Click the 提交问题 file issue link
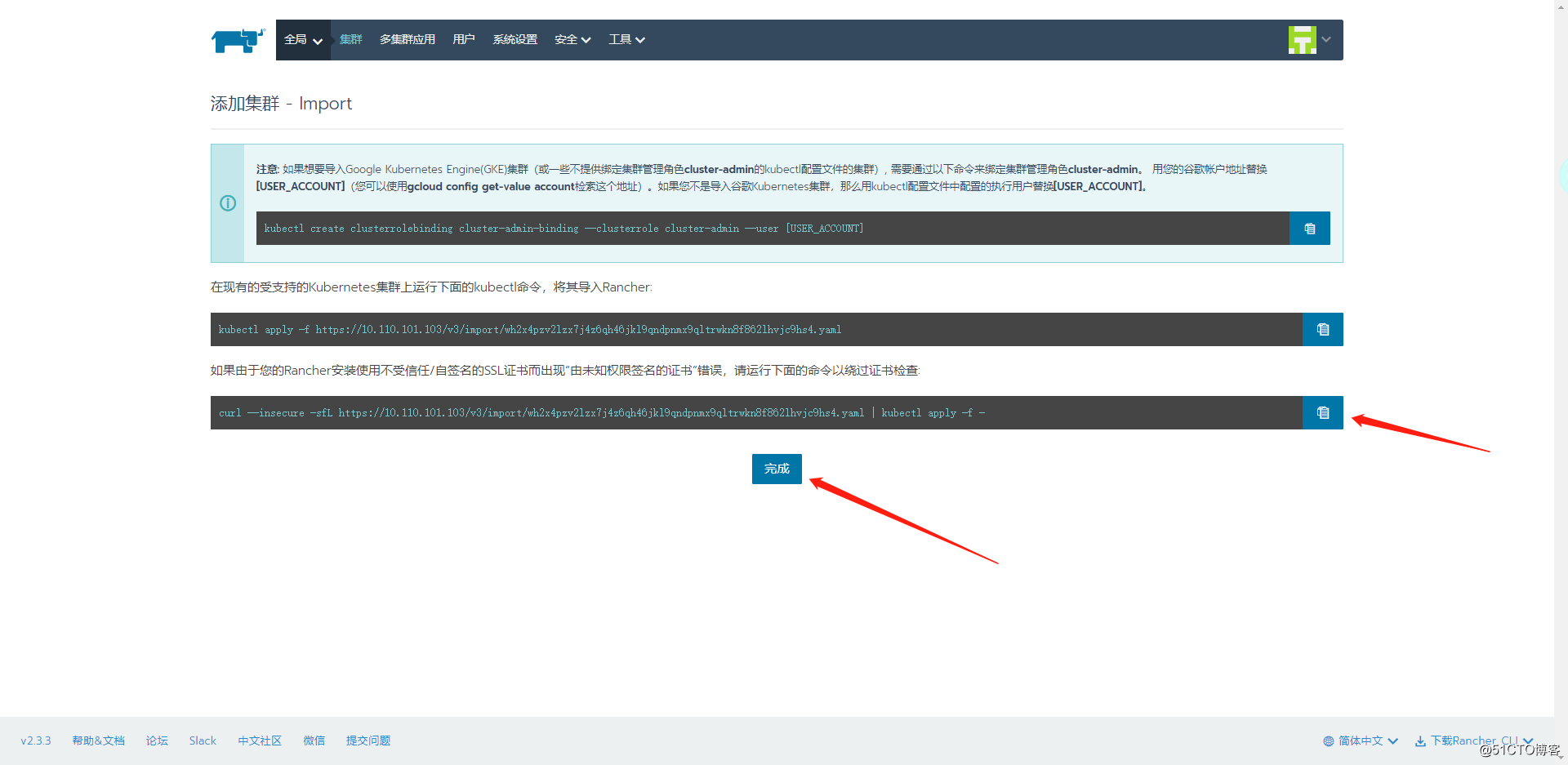The width and height of the screenshot is (1568, 765). 368,741
